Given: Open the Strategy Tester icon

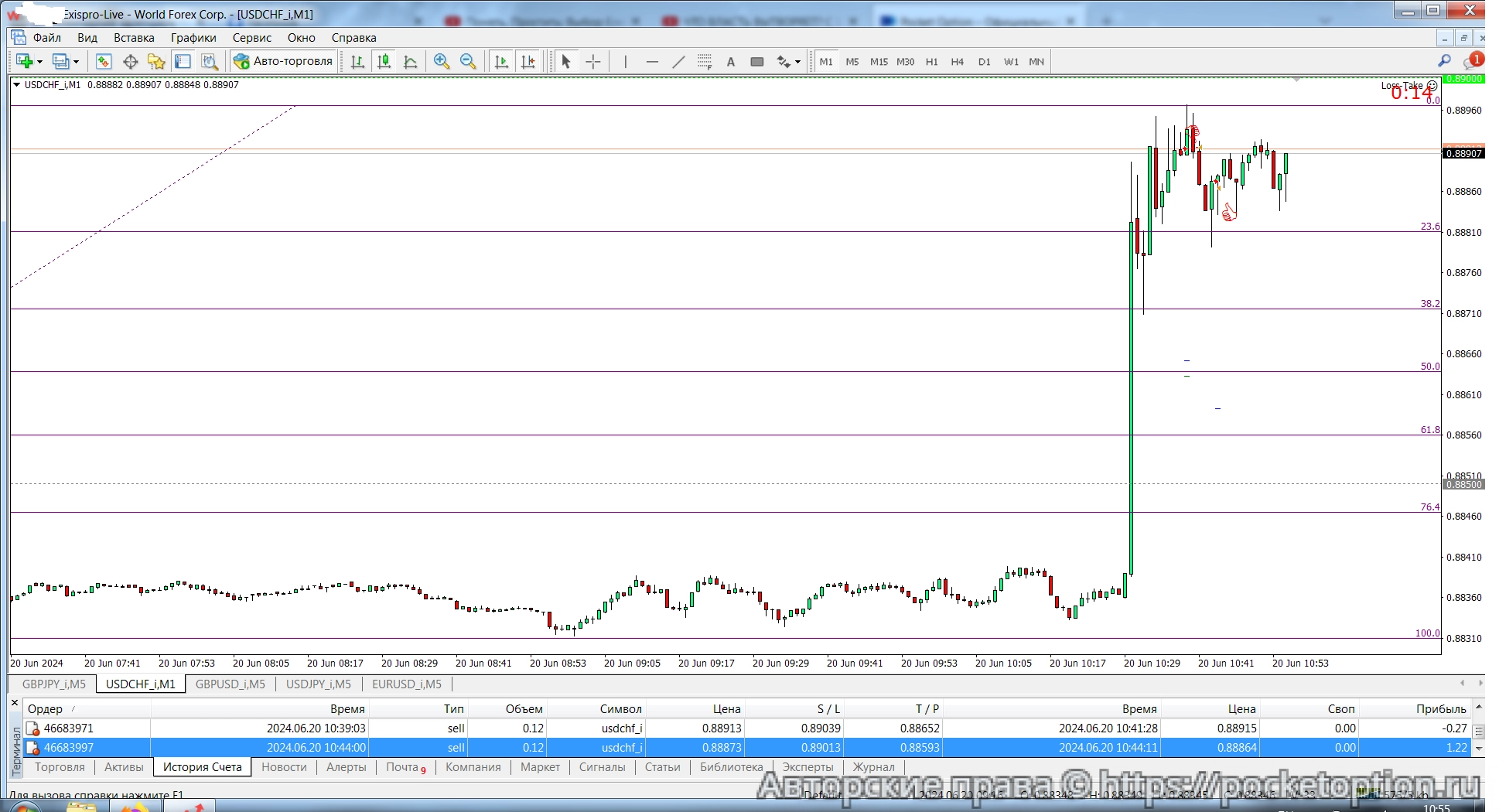Looking at the screenshot, I should (209, 62).
